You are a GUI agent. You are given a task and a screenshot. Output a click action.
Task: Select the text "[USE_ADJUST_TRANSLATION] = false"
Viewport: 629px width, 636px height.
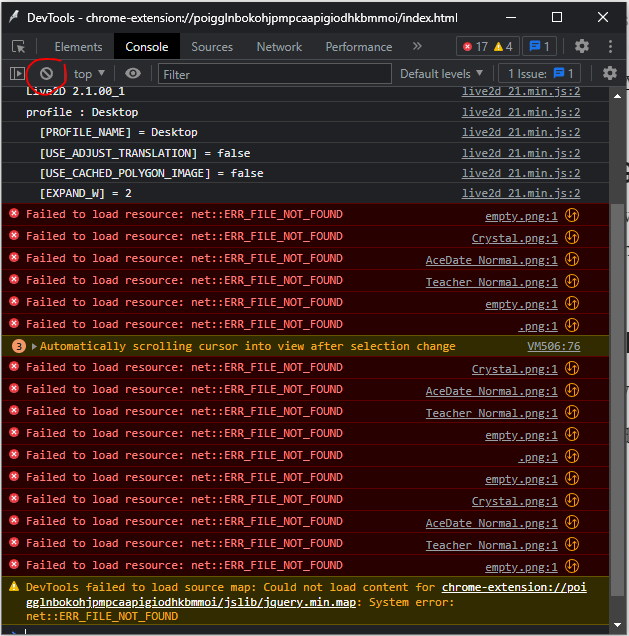[145, 153]
